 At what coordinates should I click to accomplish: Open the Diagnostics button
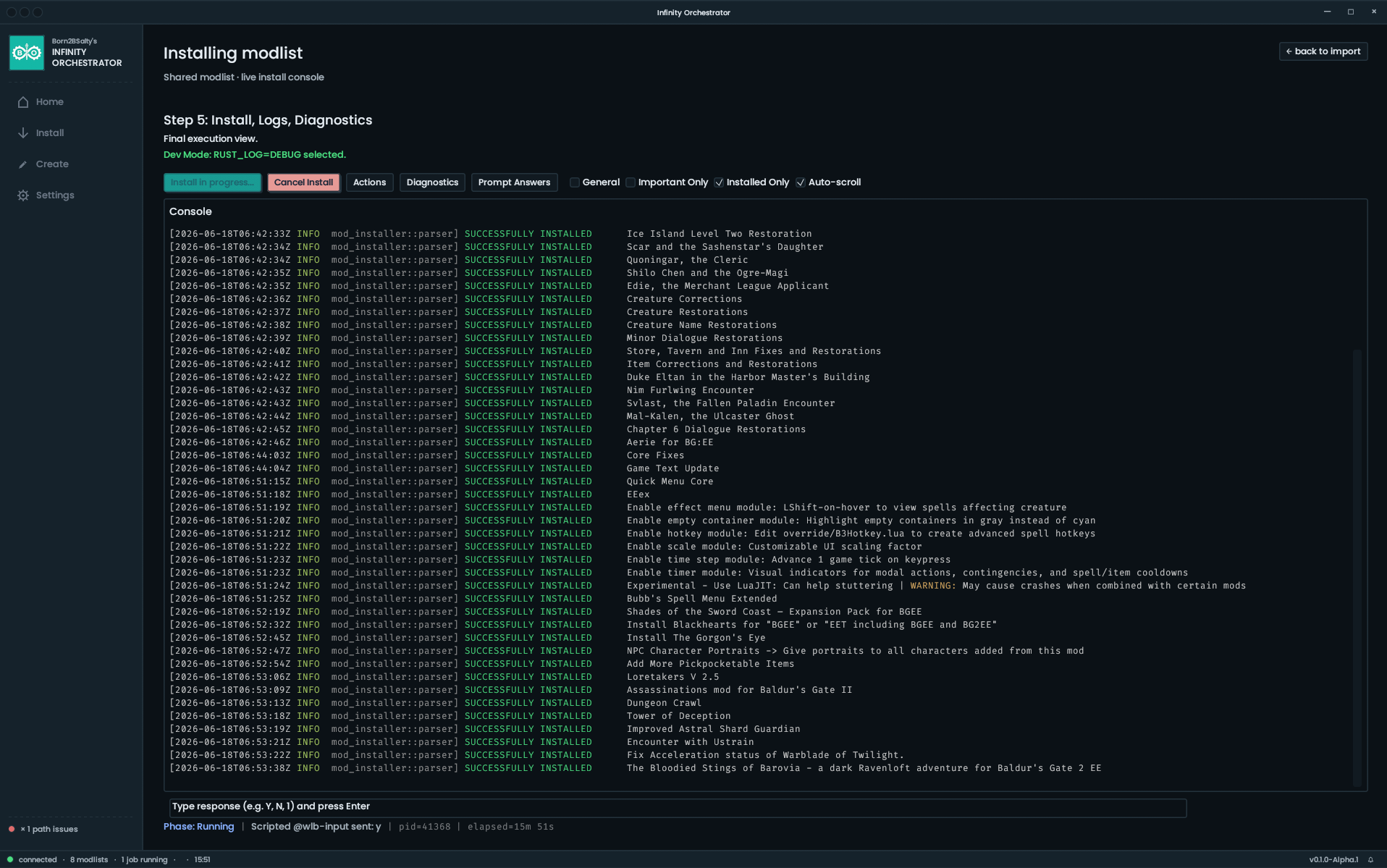[432, 182]
